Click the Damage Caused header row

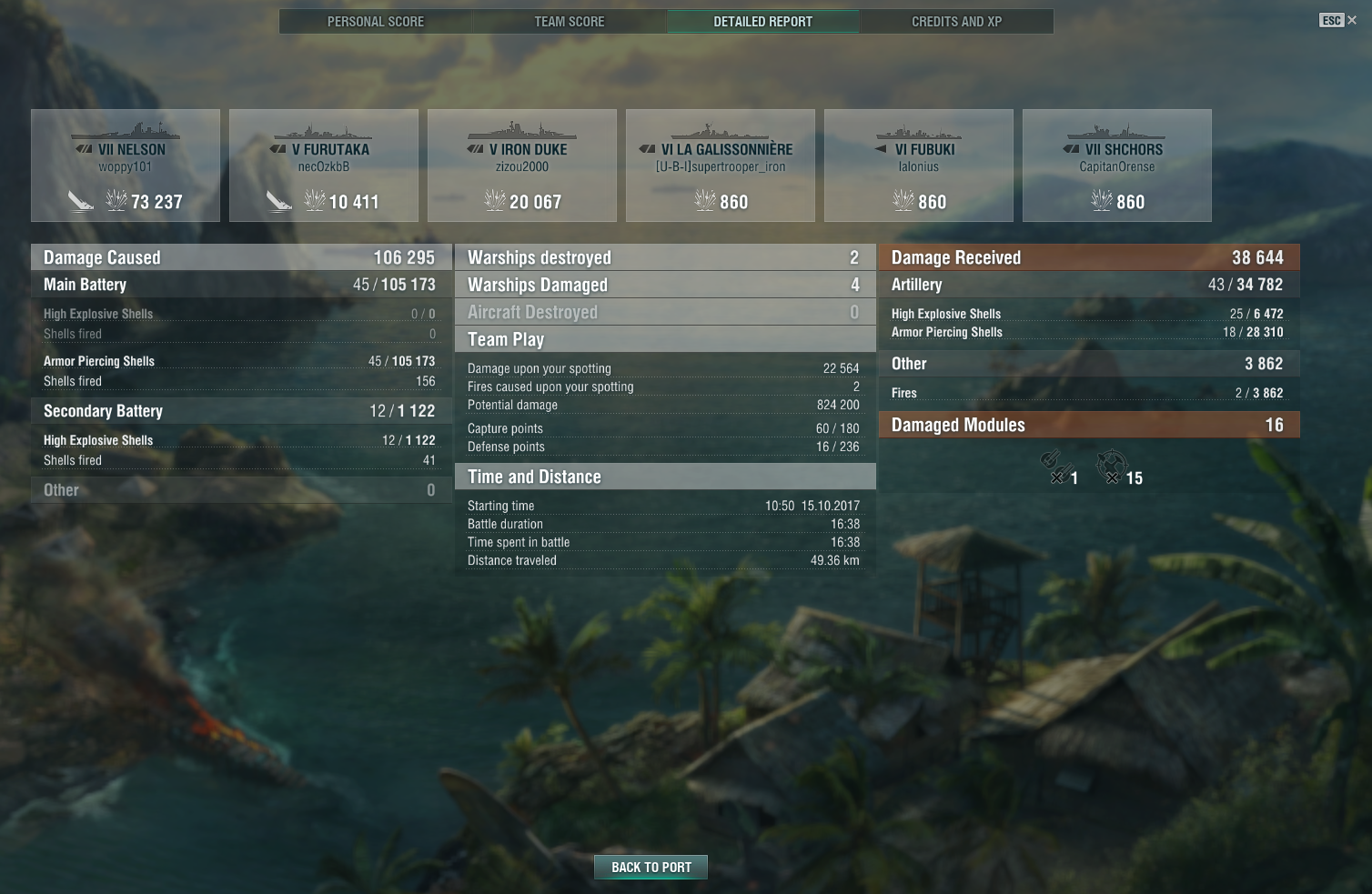click(241, 257)
